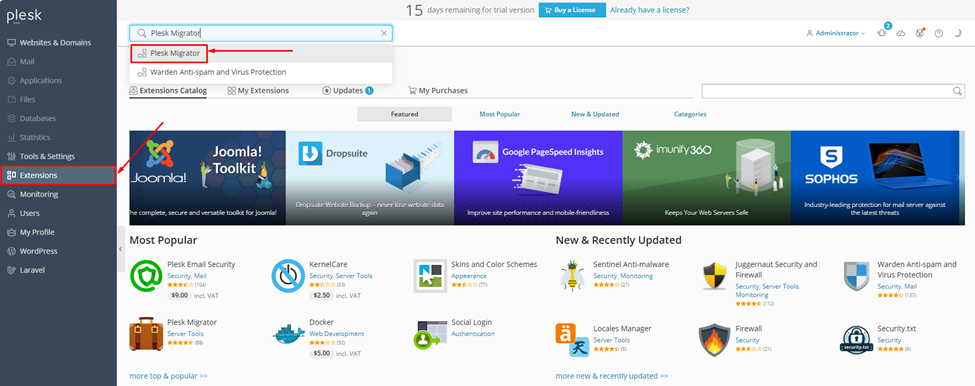Collapse the sidebar with the arrow handle
975x386 pixels.
tap(121, 249)
